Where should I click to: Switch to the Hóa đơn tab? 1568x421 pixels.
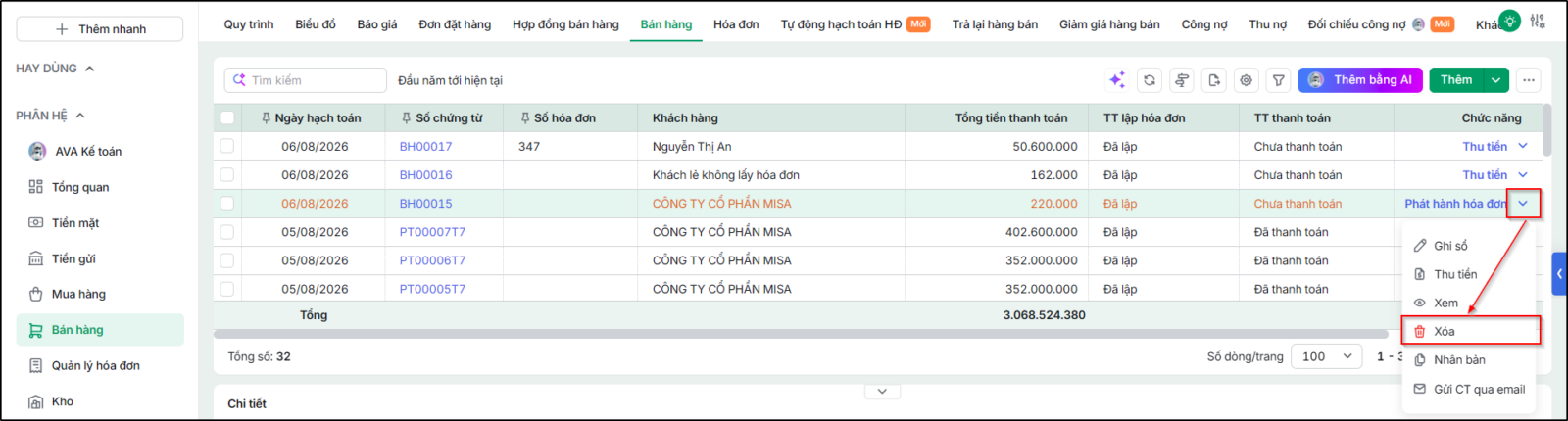point(736,24)
